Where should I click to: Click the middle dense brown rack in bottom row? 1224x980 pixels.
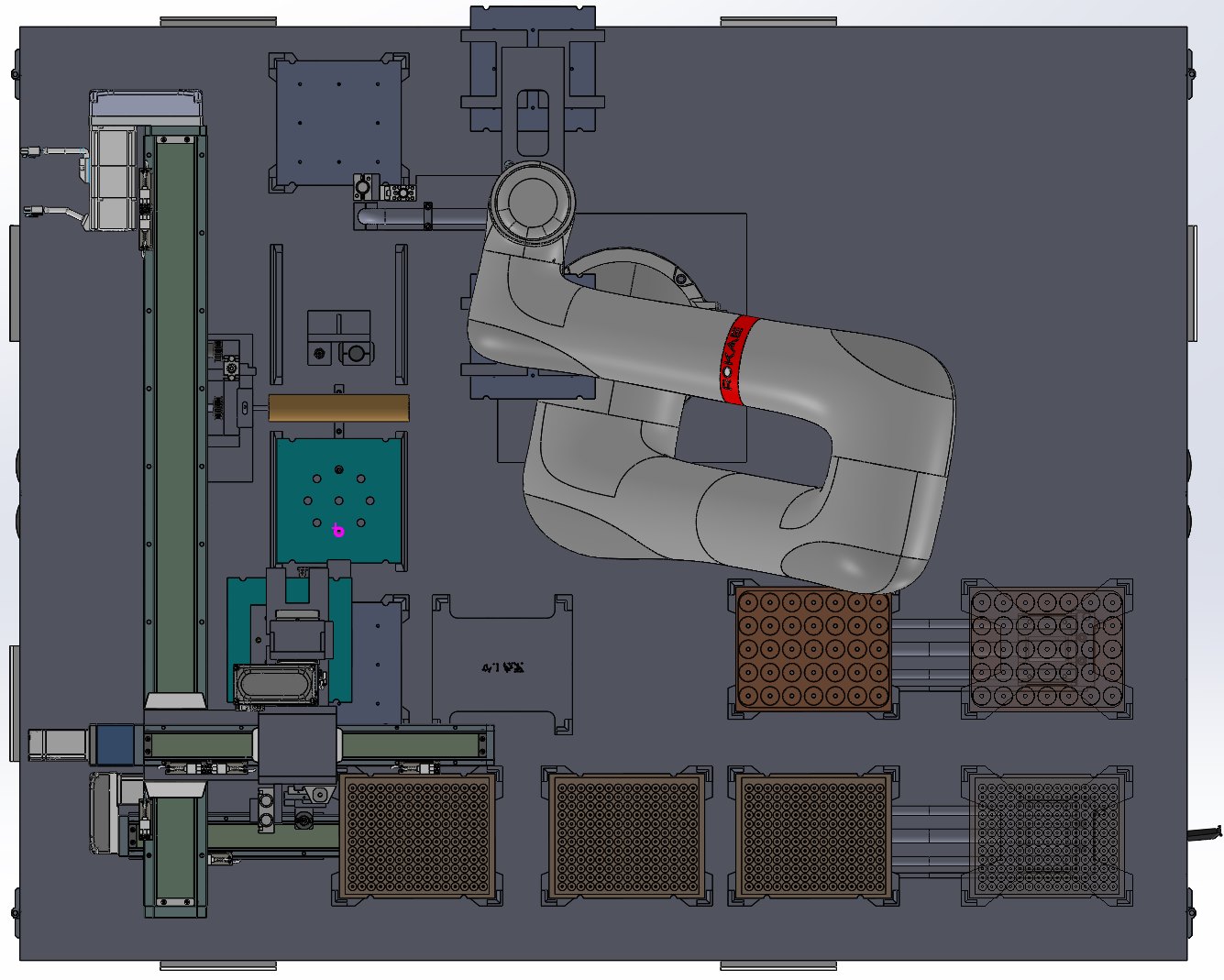[x=628, y=836]
